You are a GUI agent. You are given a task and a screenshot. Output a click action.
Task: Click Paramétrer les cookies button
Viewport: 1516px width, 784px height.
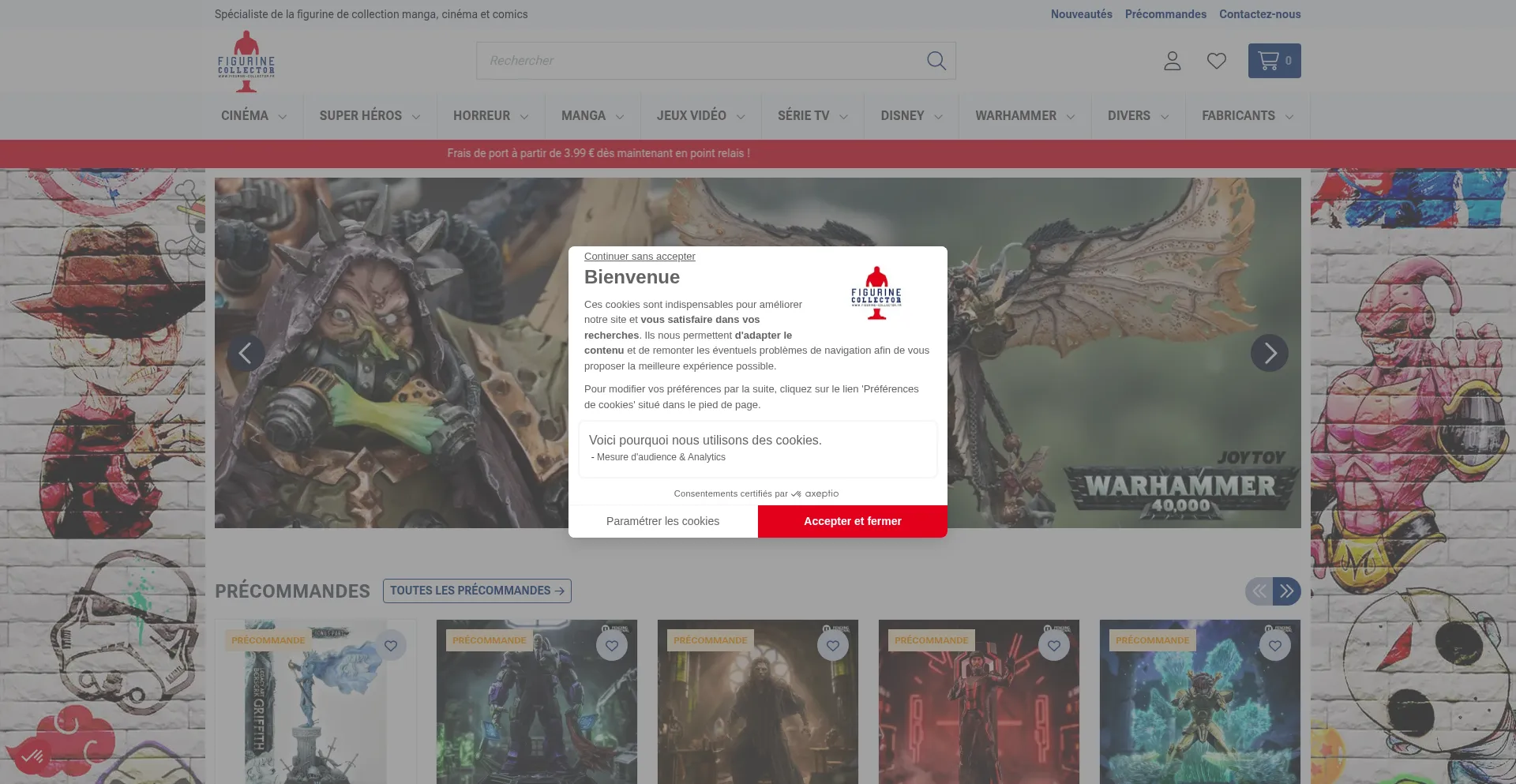(662, 521)
